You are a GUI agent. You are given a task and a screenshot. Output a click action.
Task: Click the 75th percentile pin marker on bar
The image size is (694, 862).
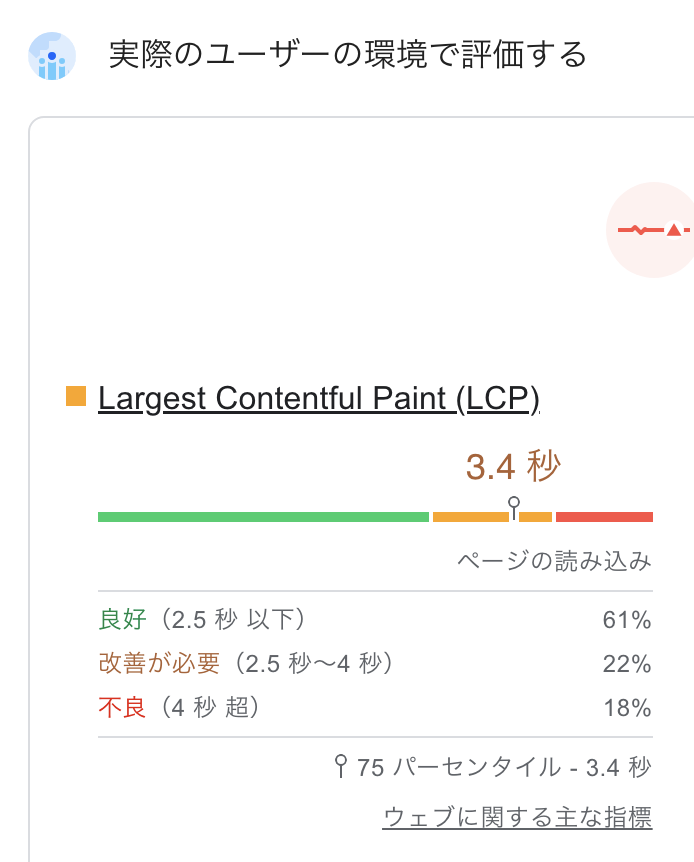[514, 508]
